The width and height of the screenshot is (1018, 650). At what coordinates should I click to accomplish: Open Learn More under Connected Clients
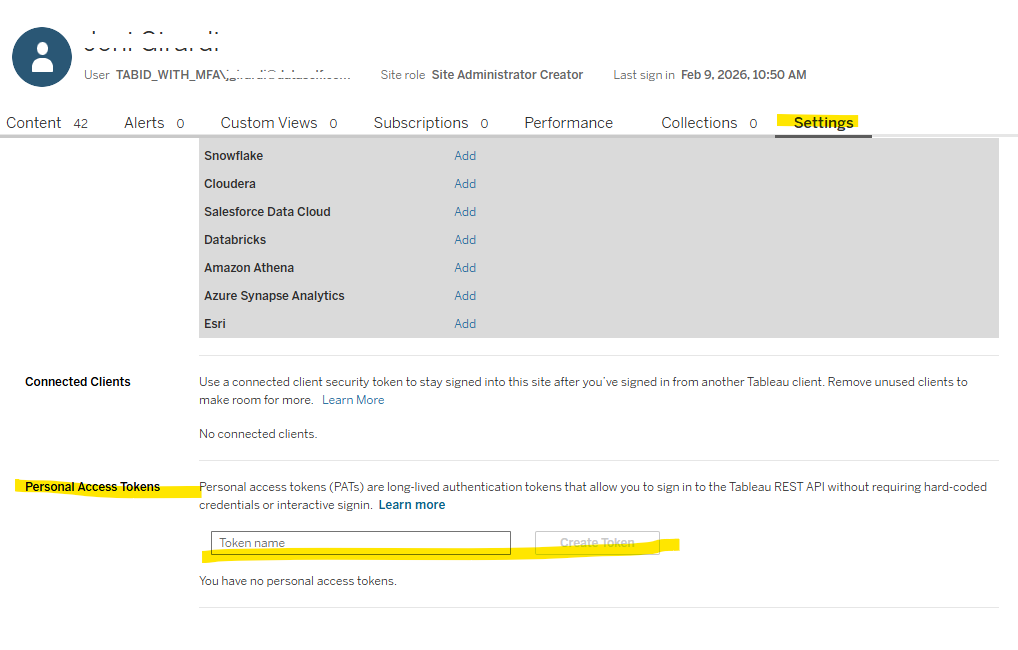click(353, 400)
